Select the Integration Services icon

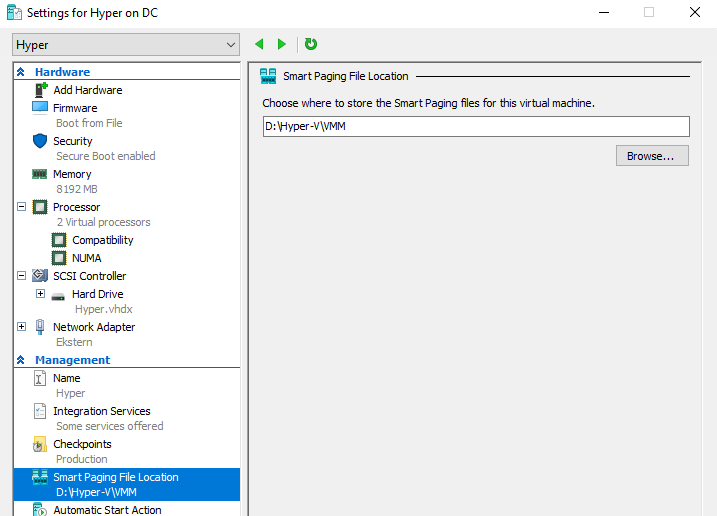coord(40,411)
